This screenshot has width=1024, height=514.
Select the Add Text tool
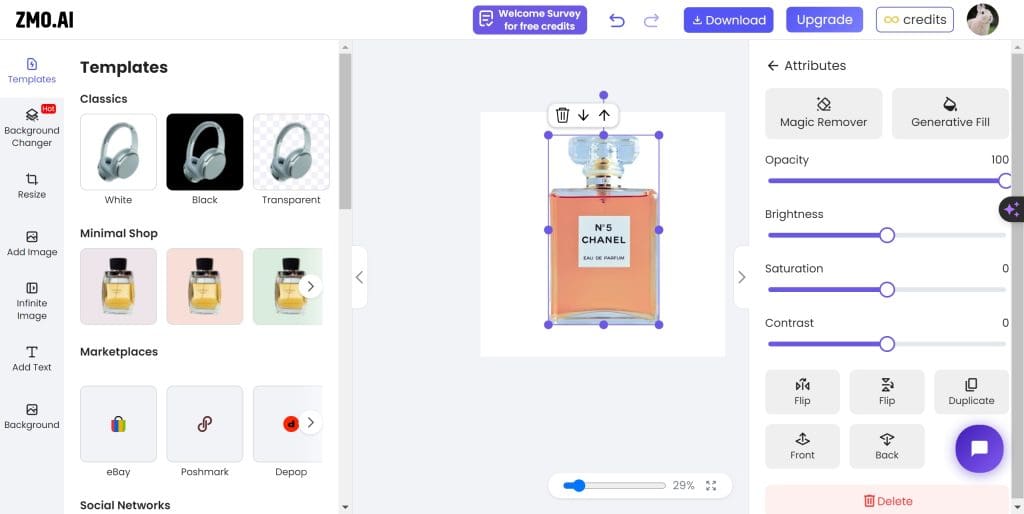(31, 359)
